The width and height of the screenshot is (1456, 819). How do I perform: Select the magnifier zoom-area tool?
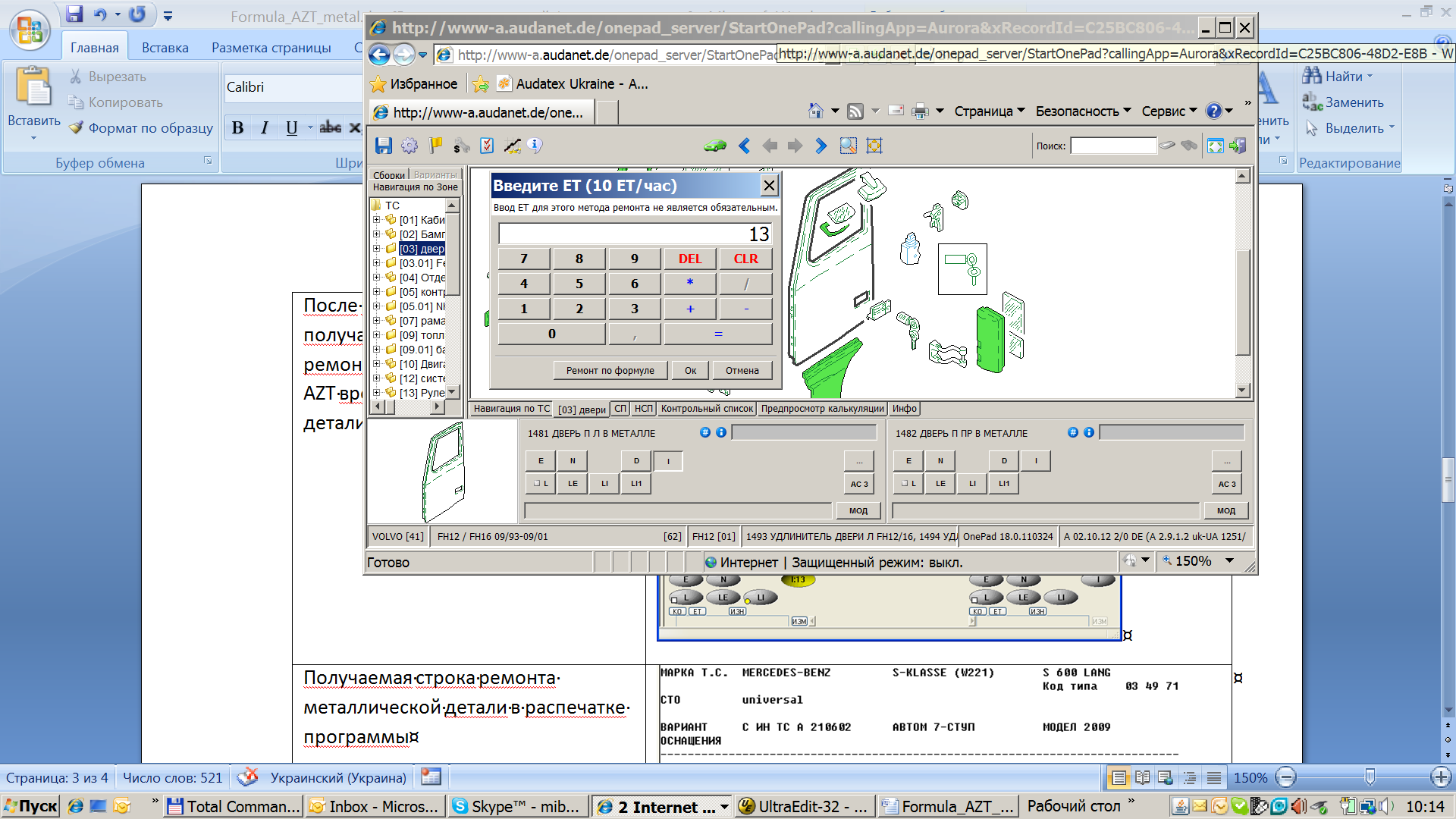pos(849,146)
